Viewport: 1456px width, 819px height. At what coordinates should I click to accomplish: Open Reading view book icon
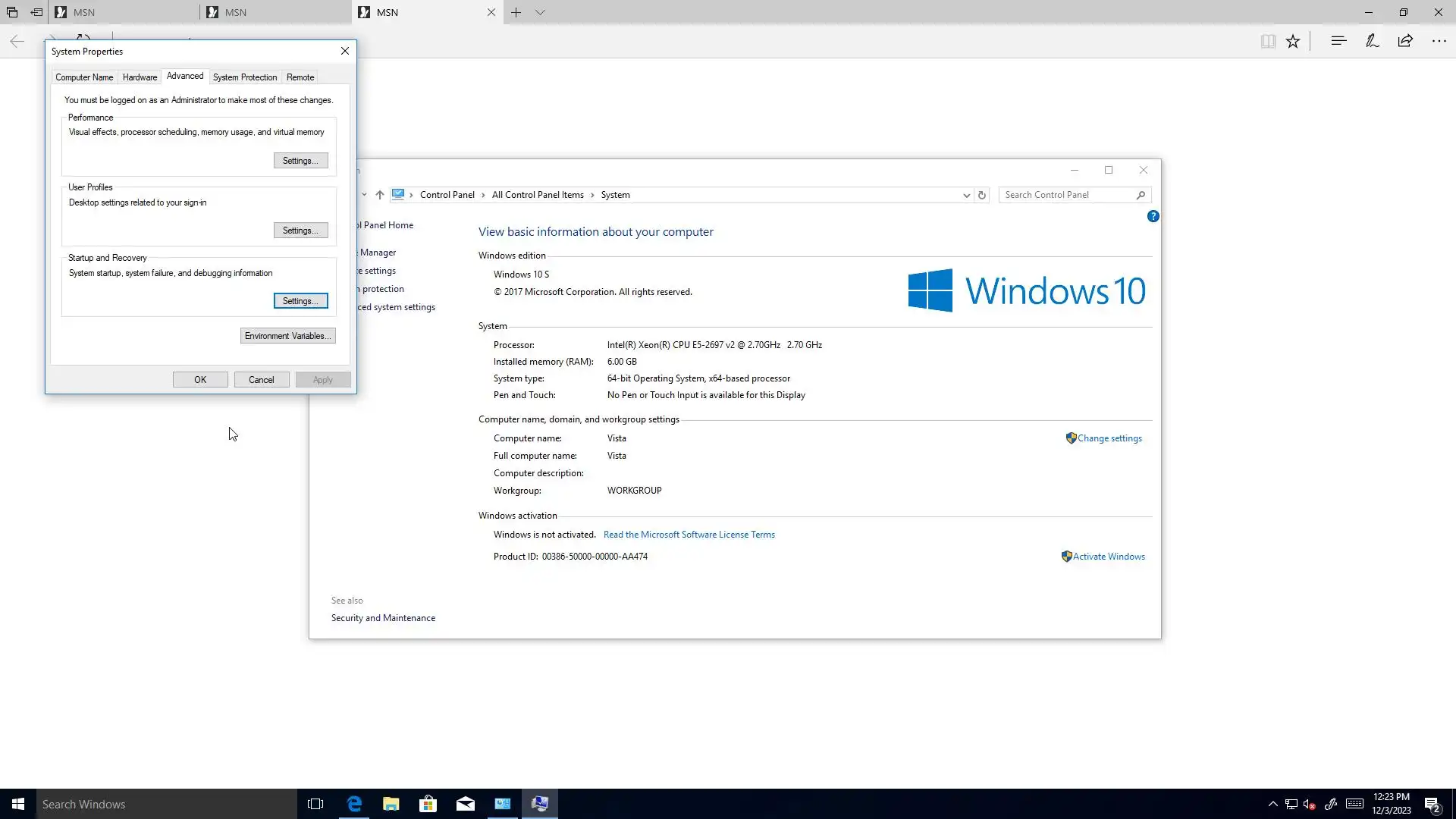coord(1267,41)
